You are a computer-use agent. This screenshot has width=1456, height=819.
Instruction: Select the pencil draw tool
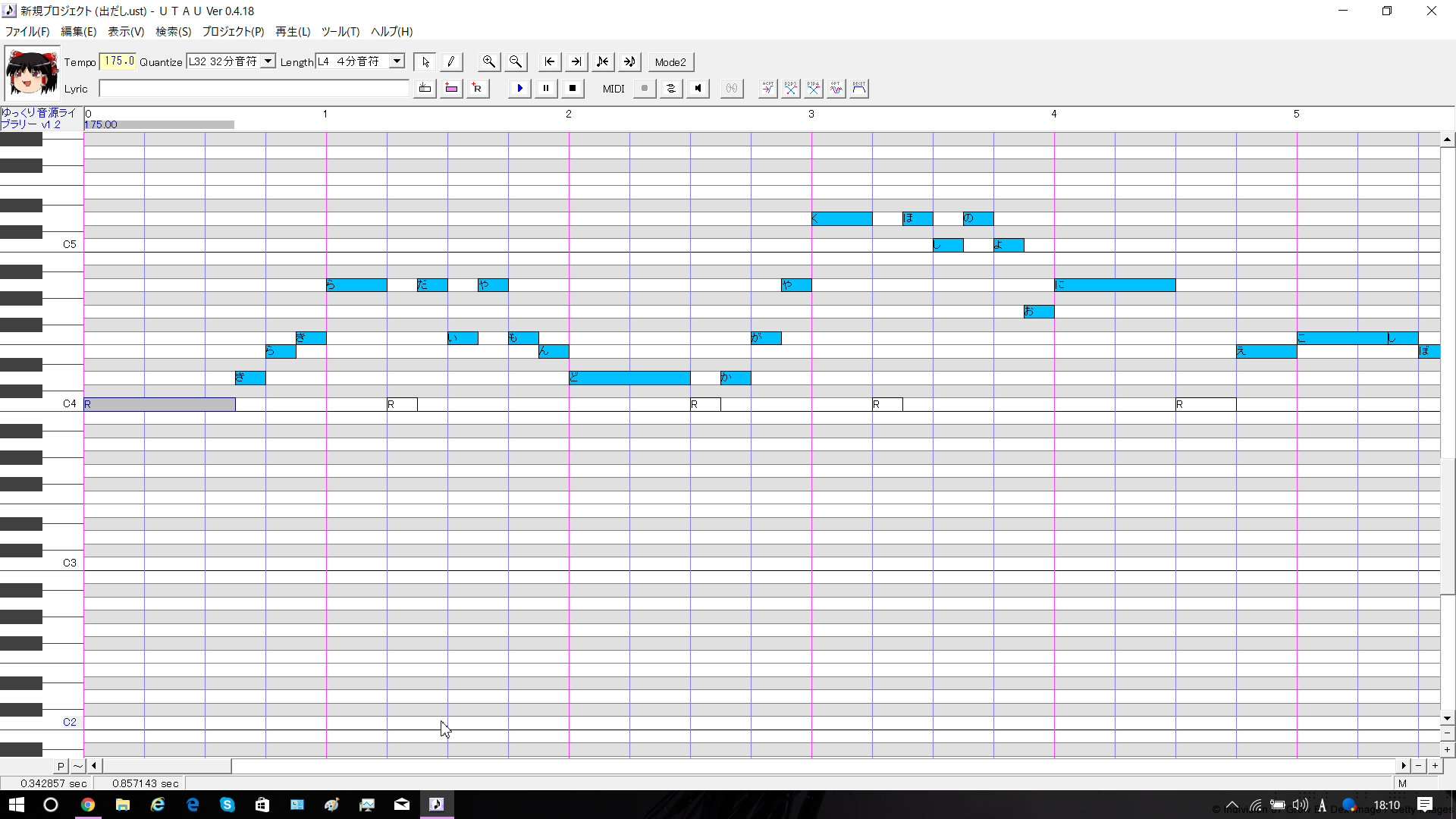tap(451, 62)
